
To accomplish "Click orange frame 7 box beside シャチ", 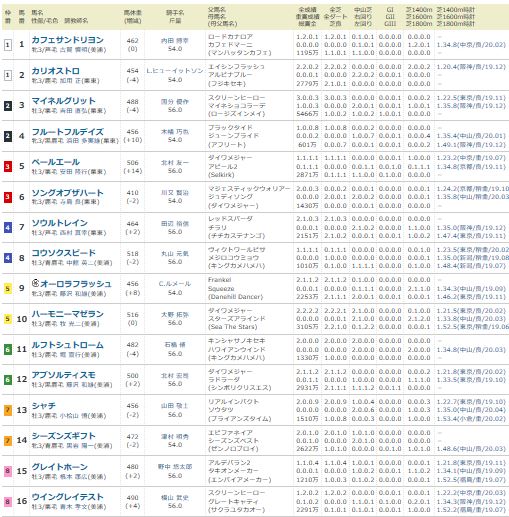I will point(8,410).
